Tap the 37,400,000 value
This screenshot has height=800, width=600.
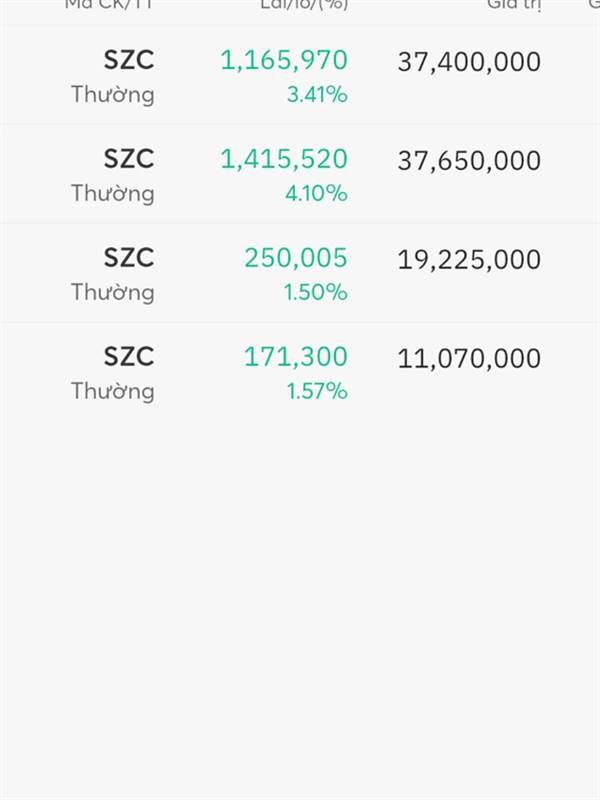coord(469,62)
